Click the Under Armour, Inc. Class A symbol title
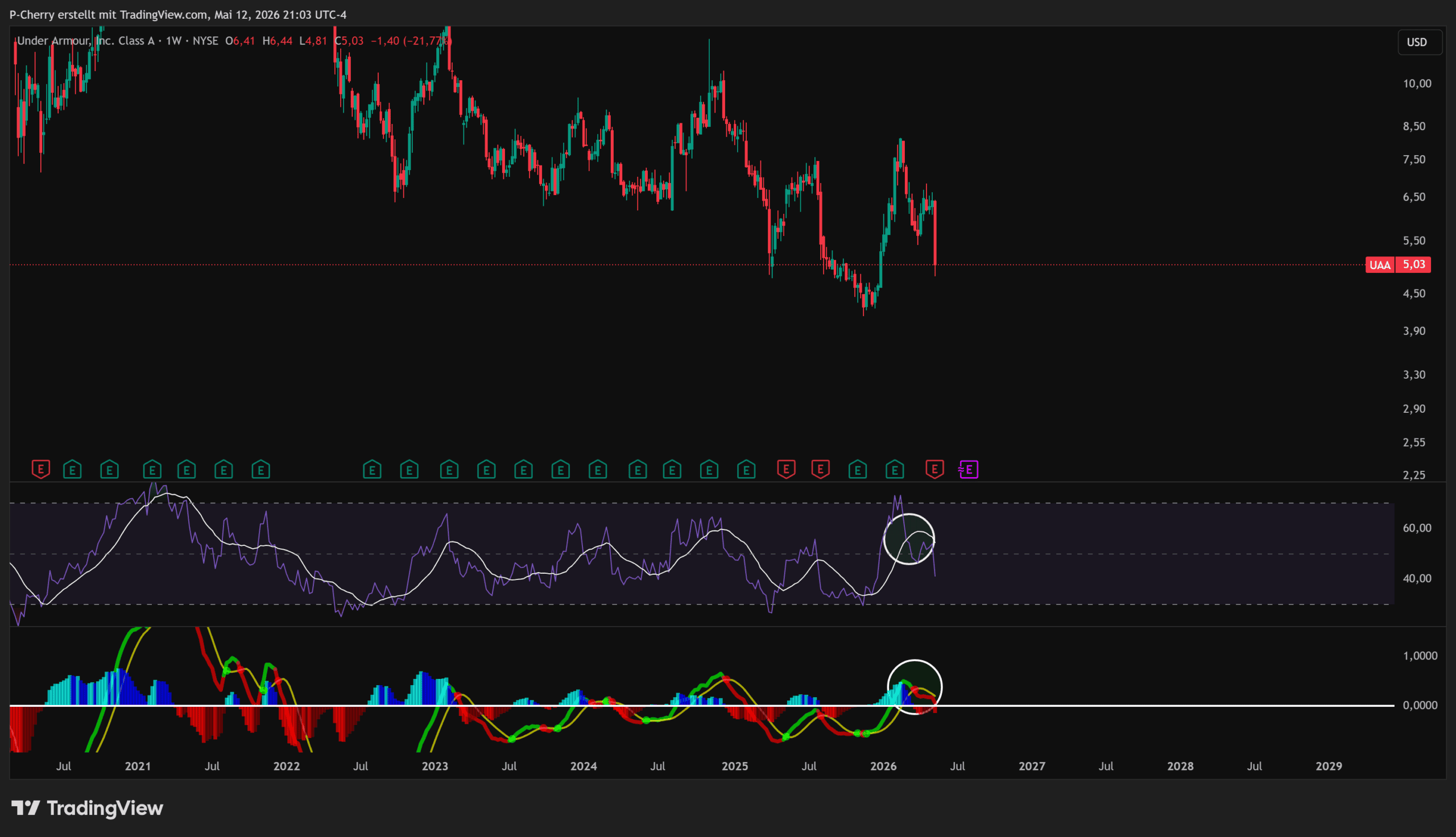 [86, 41]
